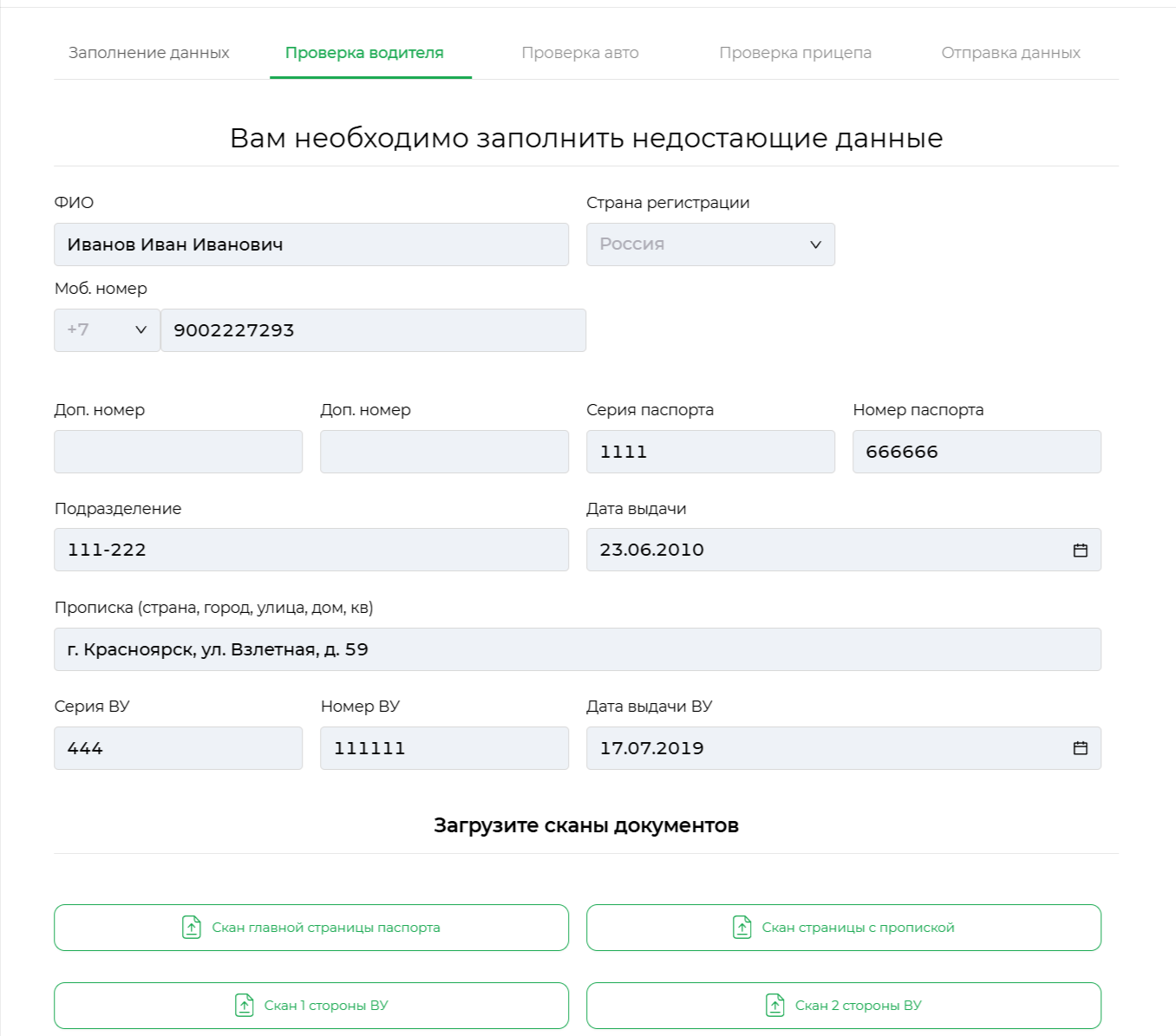Upload Скан 1 стороны ВУ
1176x1036 pixels.
(311, 1006)
